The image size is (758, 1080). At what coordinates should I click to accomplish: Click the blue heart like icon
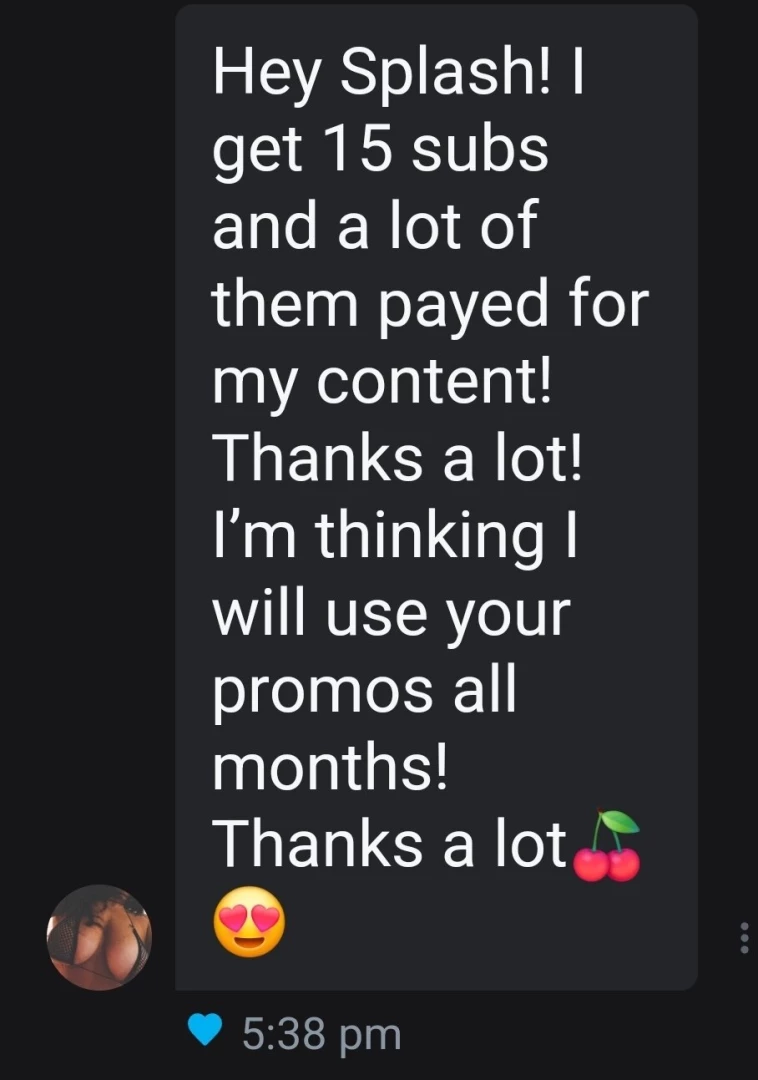206,1032
